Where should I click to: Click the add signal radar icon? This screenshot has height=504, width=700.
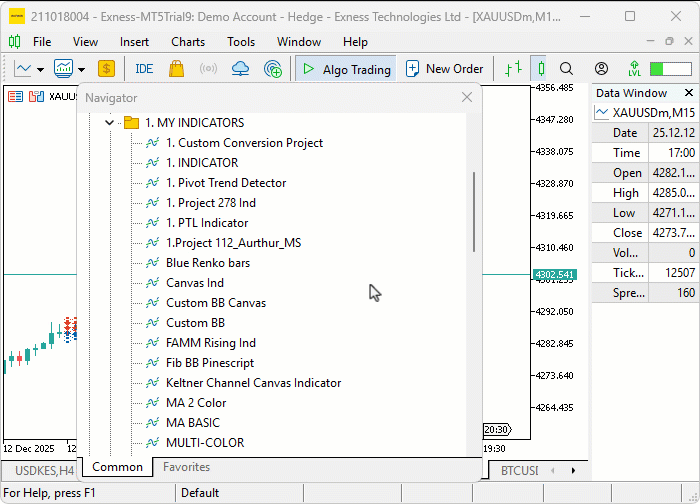coord(273,69)
